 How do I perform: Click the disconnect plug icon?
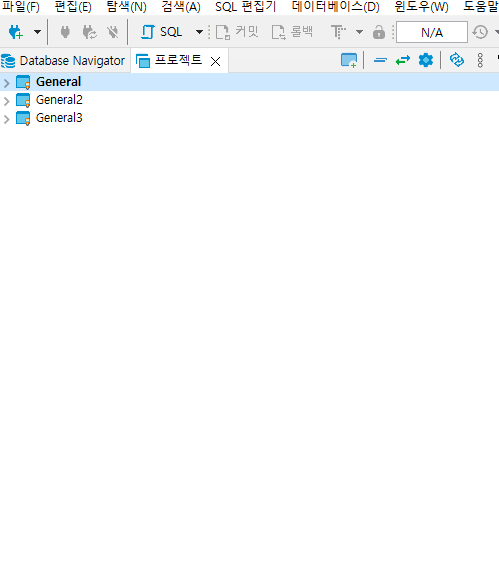point(113,32)
